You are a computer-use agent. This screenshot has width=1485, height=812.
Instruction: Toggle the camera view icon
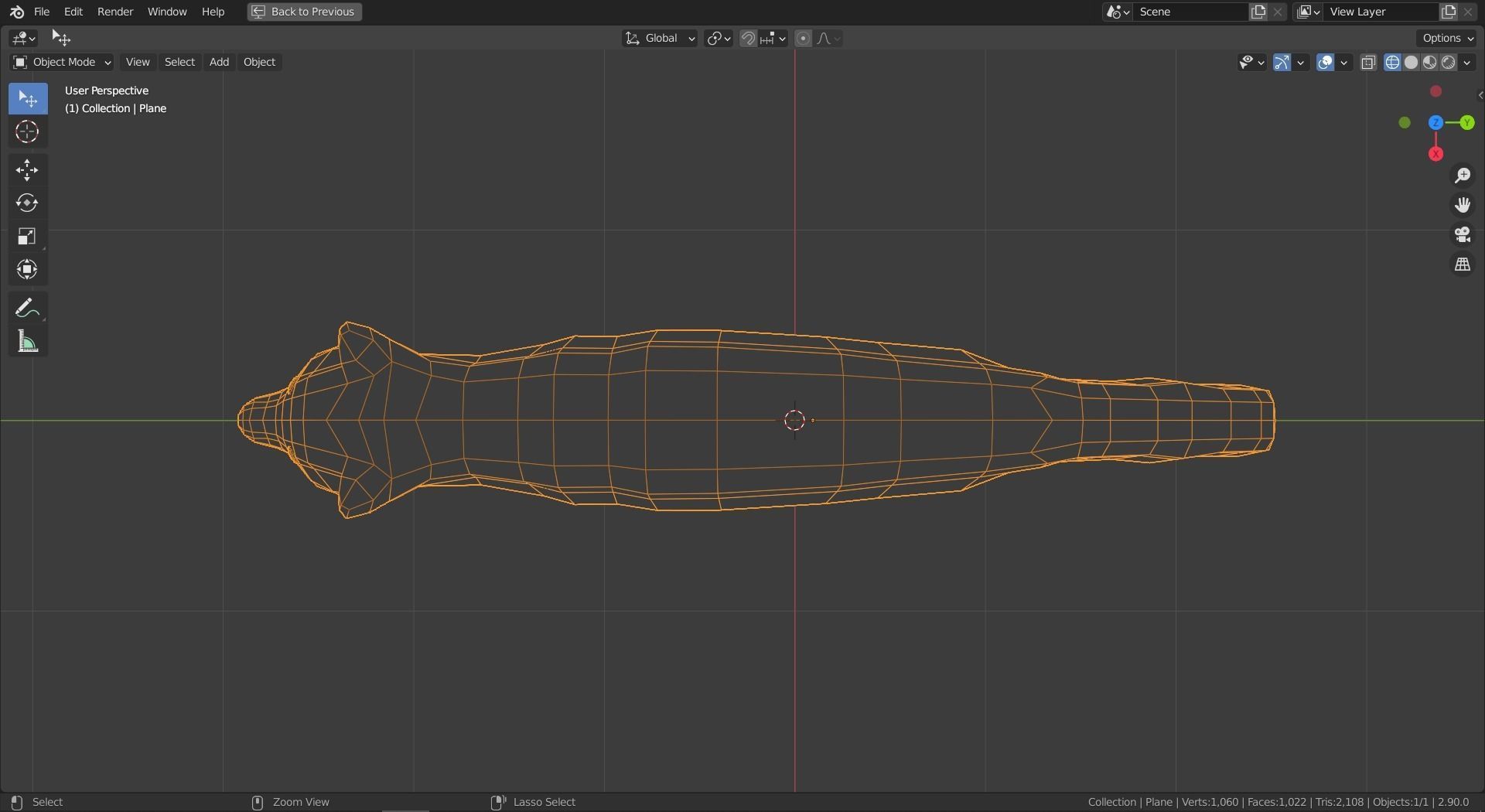point(1463,234)
